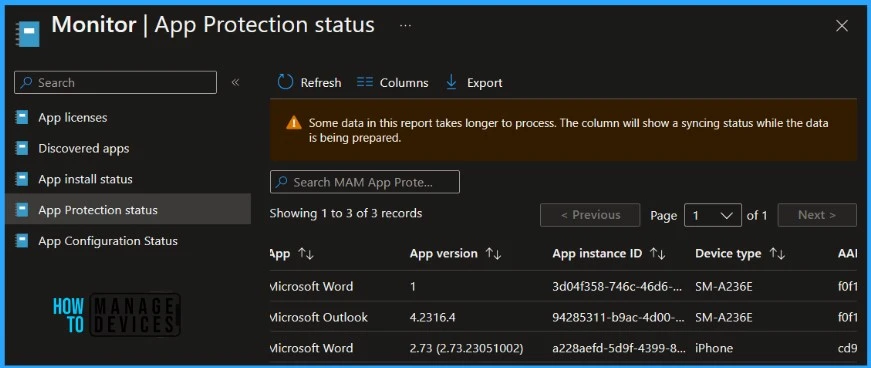Image resolution: width=871 pixels, height=368 pixels.
Task: Open the Page number dropdown
Action: tap(713, 215)
